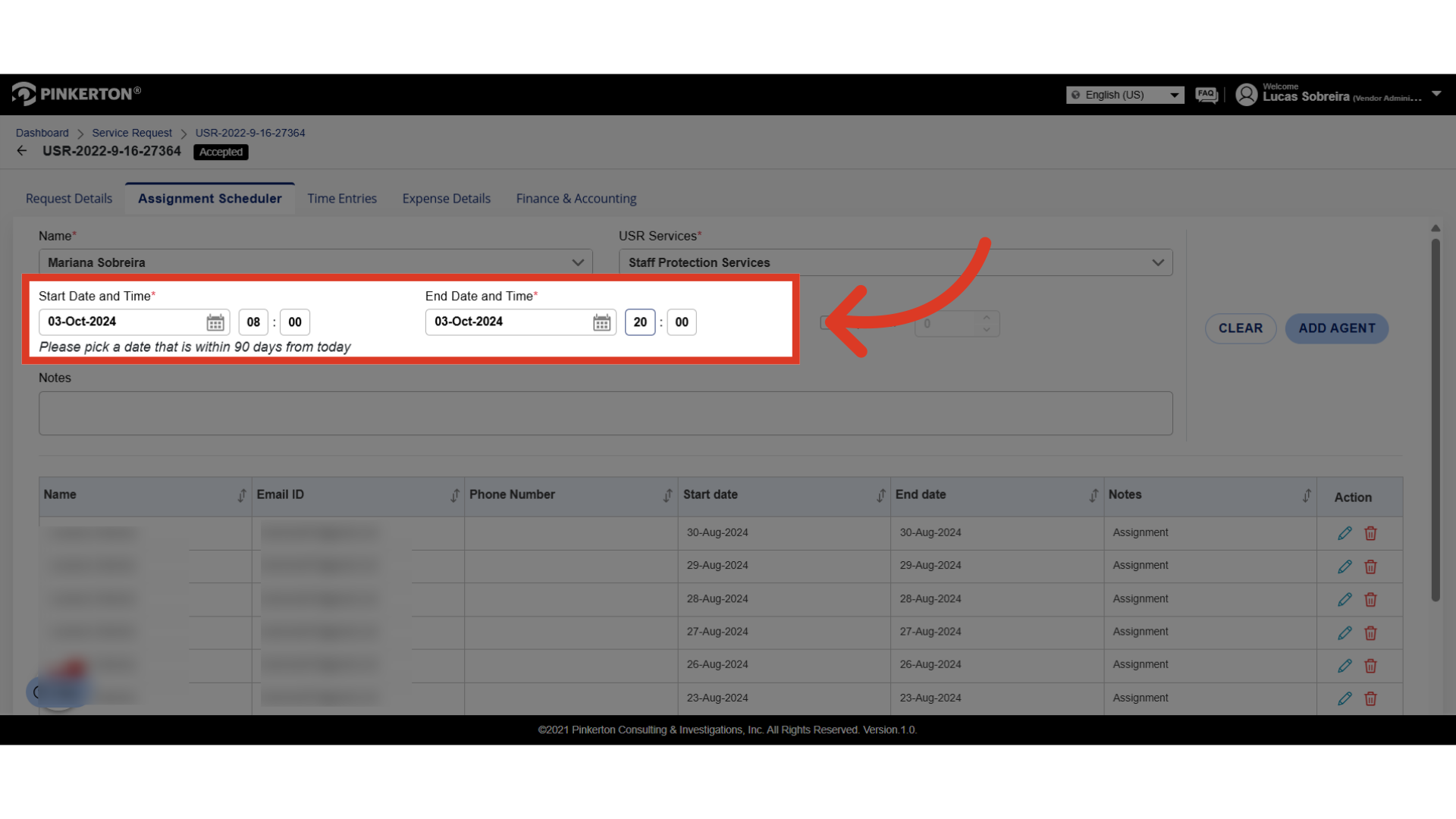
Task: Edit the 26-Aug-2024 assignment row
Action: pyautogui.click(x=1345, y=666)
